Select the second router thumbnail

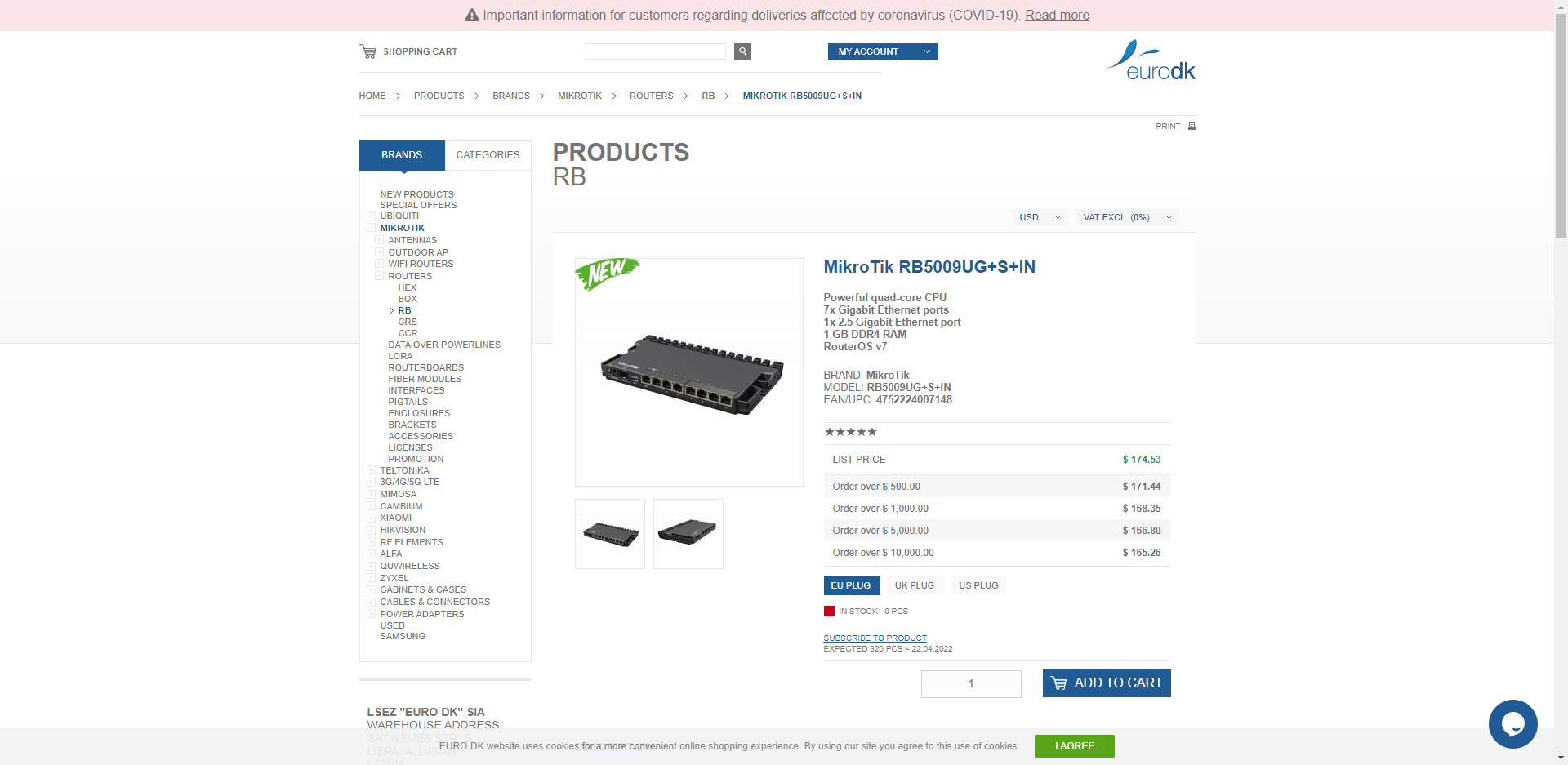[x=688, y=534]
